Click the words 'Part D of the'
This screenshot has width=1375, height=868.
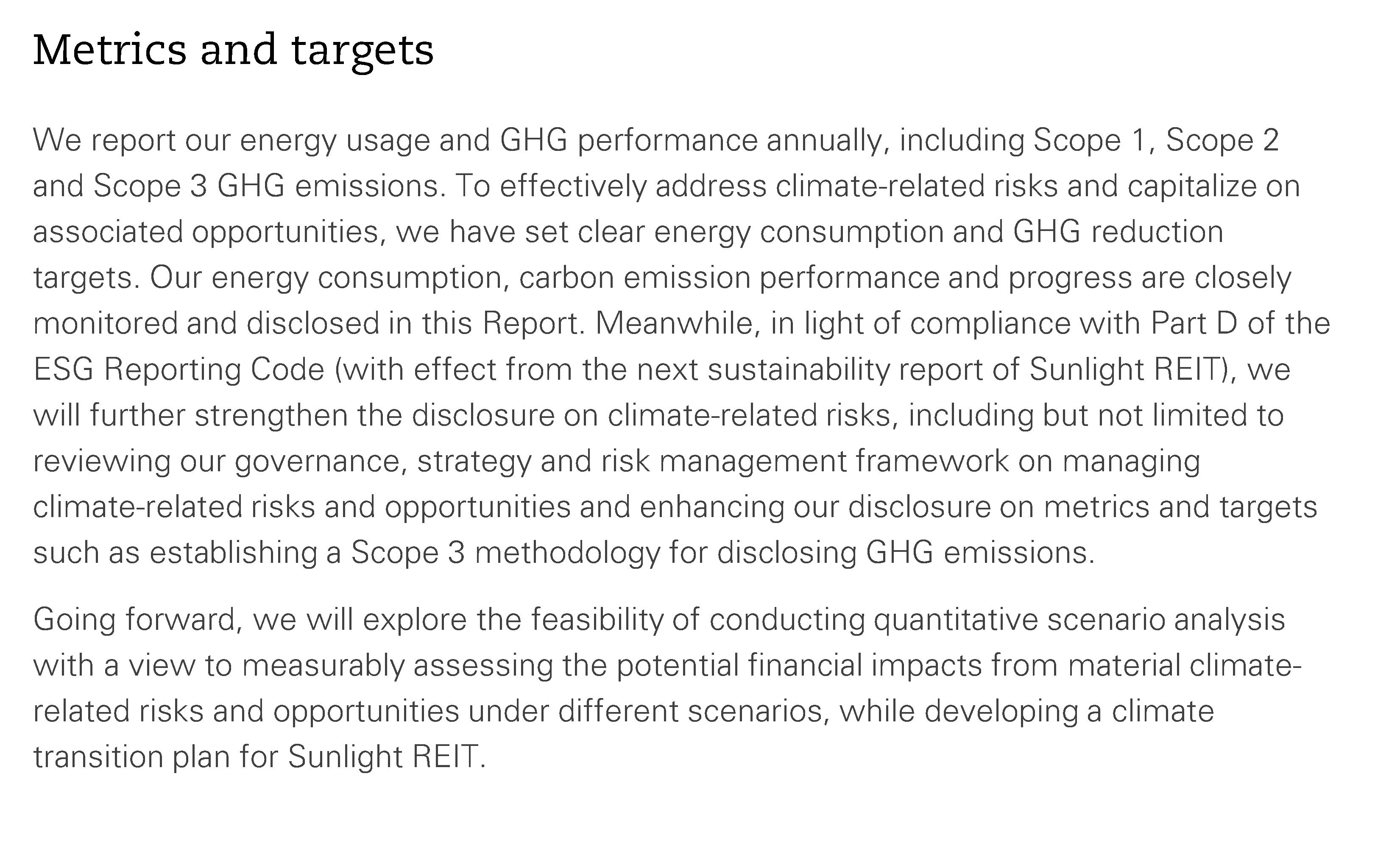(x=1241, y=323)
